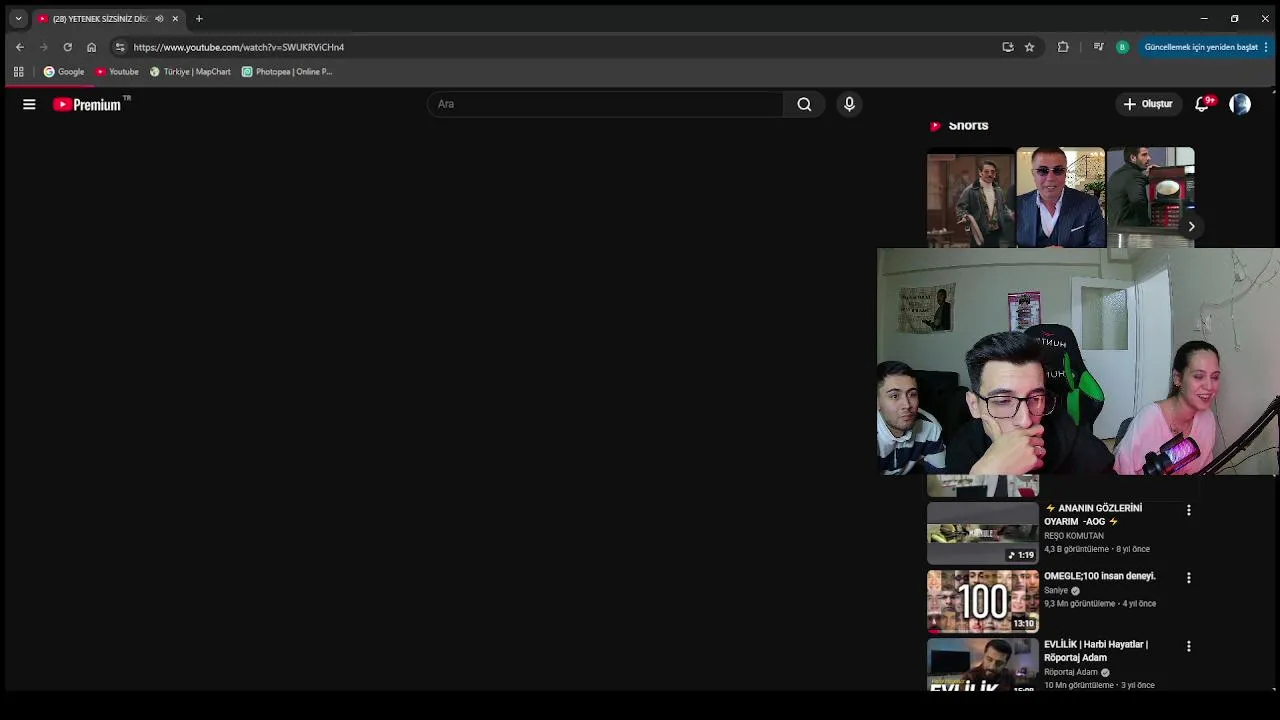Open the apps grid in bookmarks bar
This screenshot has height=720, width=1280.
pos(18,72)
